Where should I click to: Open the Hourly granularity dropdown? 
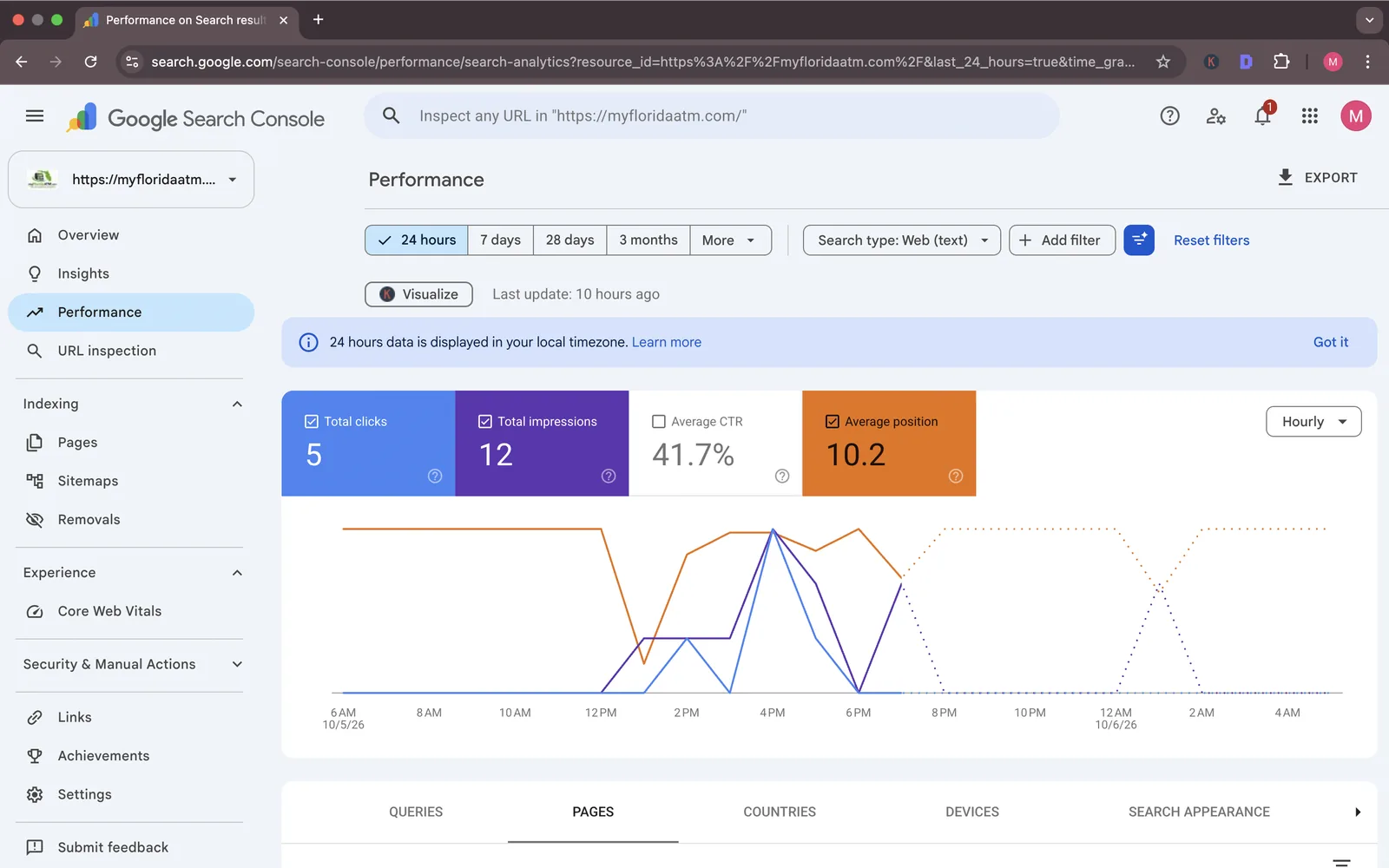pyautogui.click(x=1313, y=422)
